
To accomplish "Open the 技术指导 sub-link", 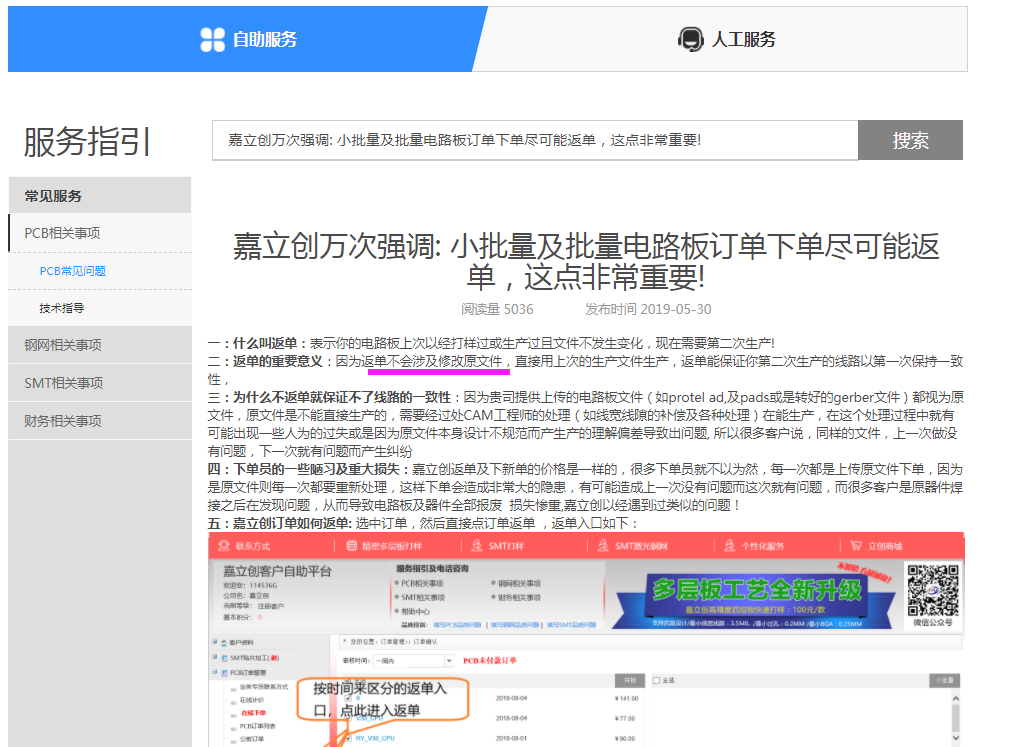I will [62, 308].
